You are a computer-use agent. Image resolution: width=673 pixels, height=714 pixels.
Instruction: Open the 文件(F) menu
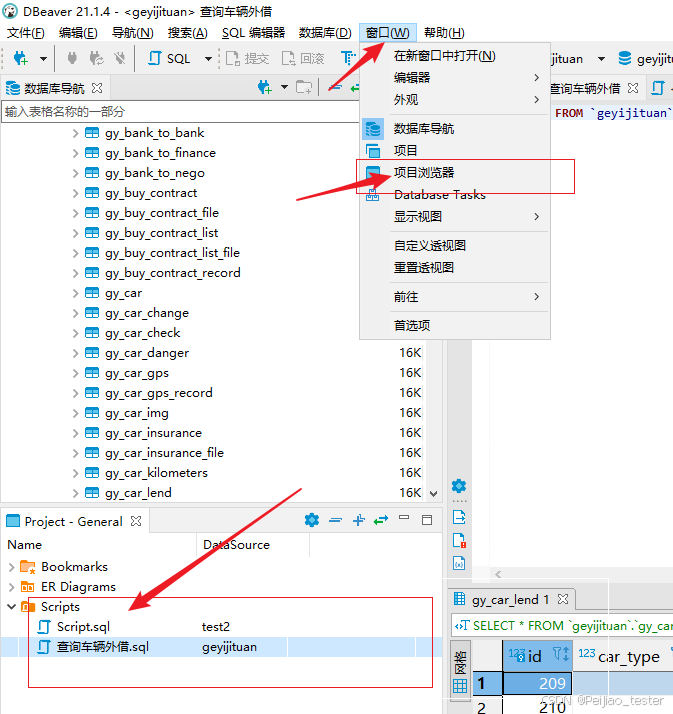[26, 33]
